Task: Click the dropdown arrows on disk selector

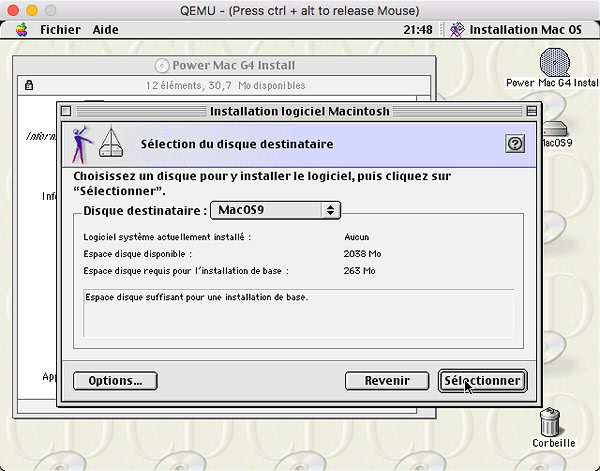Action: 330,210
